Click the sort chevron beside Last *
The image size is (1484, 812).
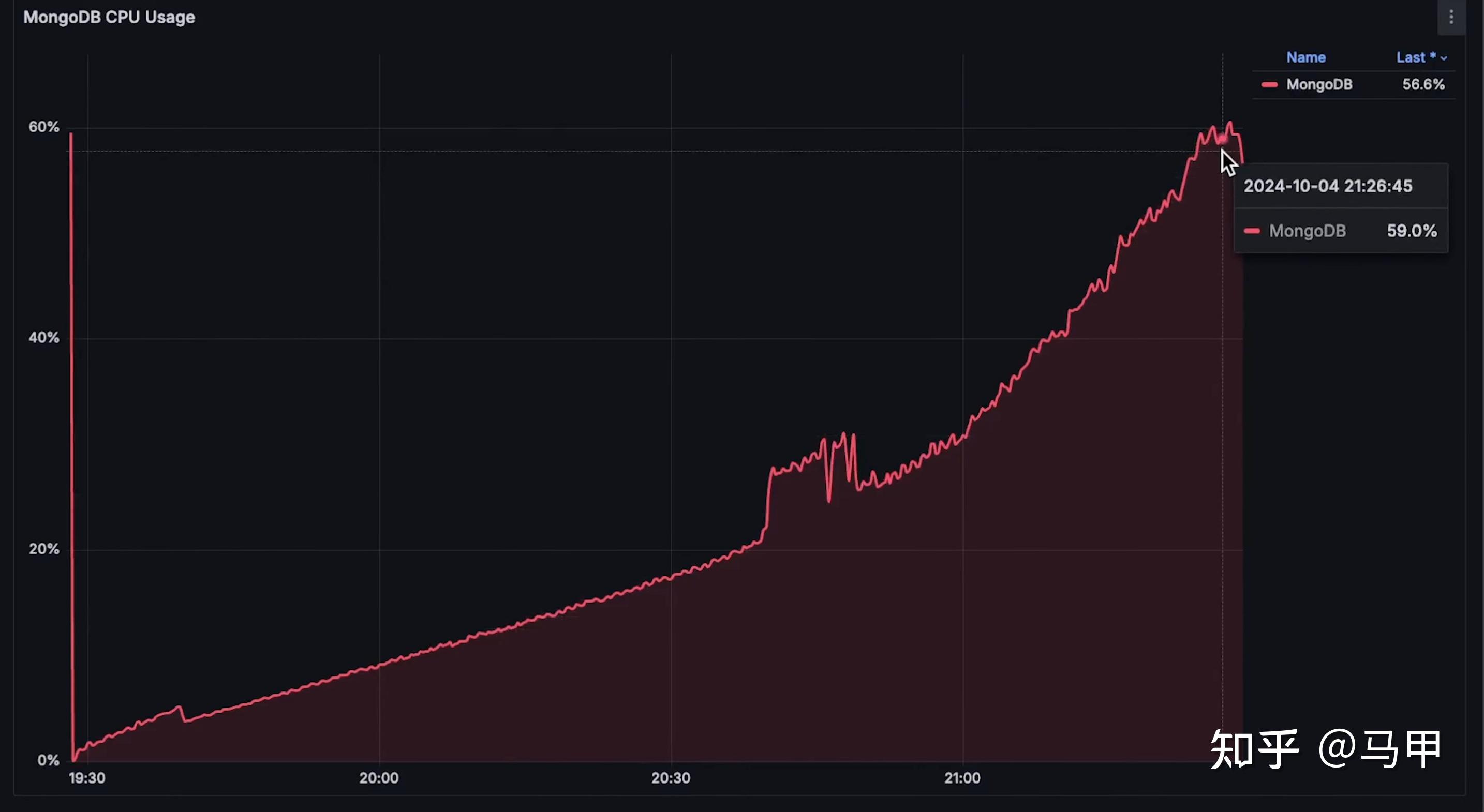[1444, 58]
